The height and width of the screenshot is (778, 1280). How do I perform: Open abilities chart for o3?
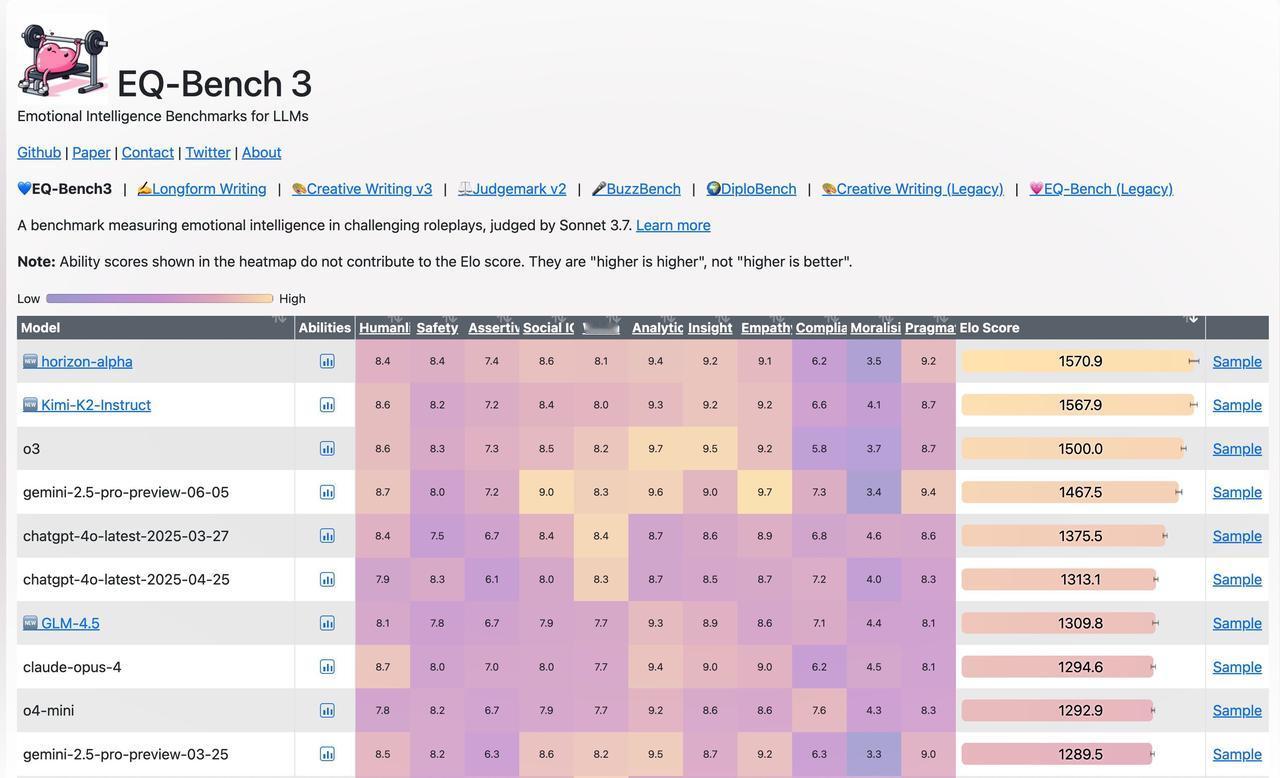click(327, 448)
